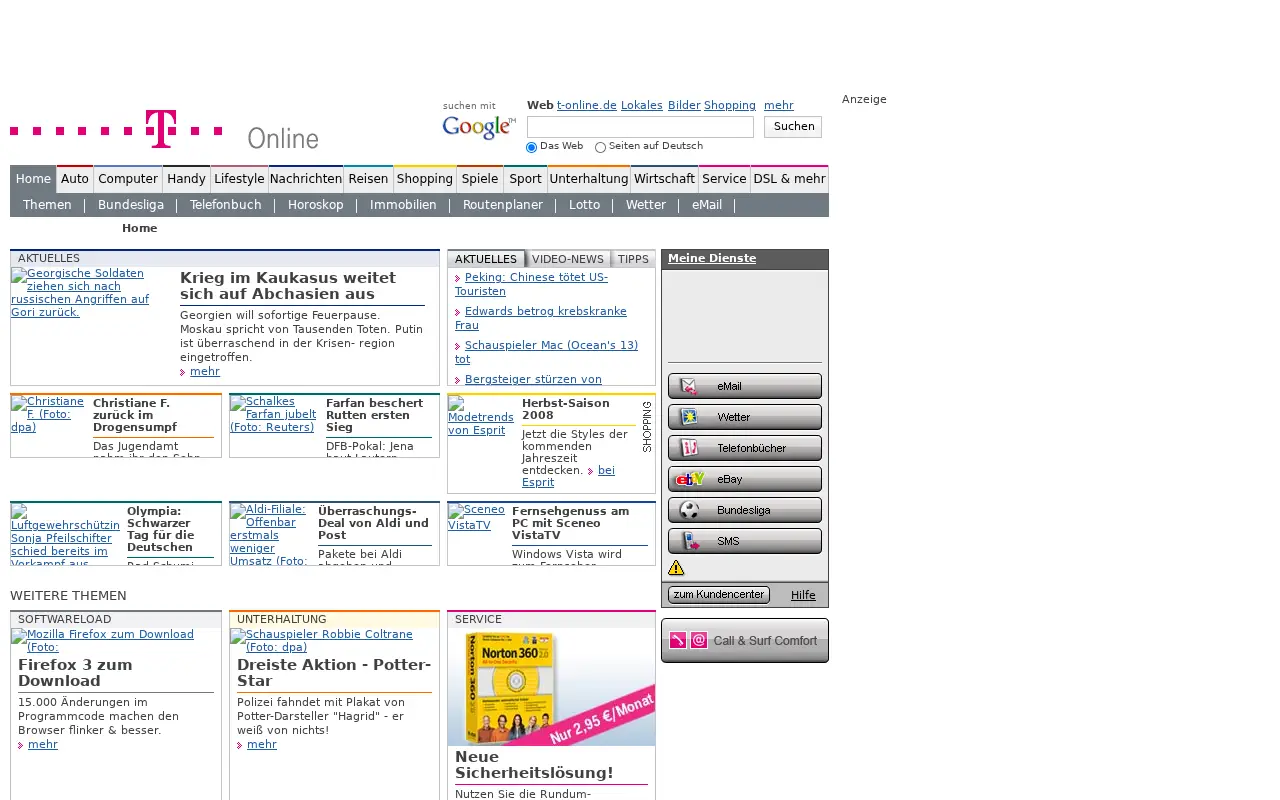
Task: Open the Computer navigation tab
Action: pos(128,179)
